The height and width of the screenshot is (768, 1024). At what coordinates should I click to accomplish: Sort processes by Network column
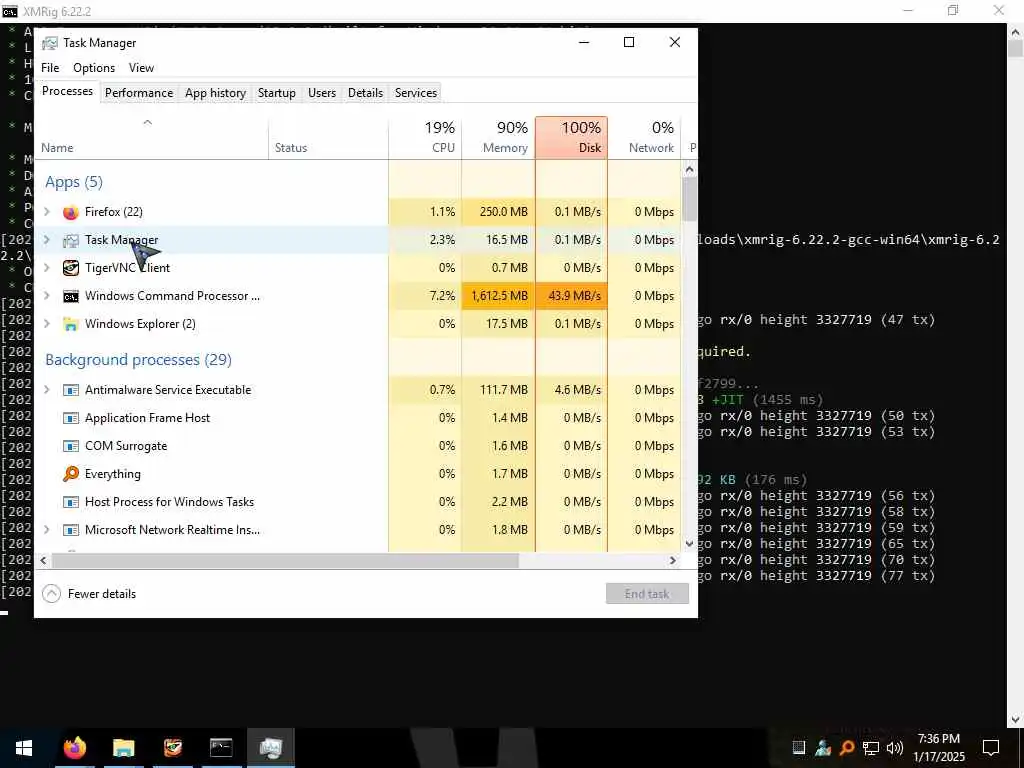[644, 138]
